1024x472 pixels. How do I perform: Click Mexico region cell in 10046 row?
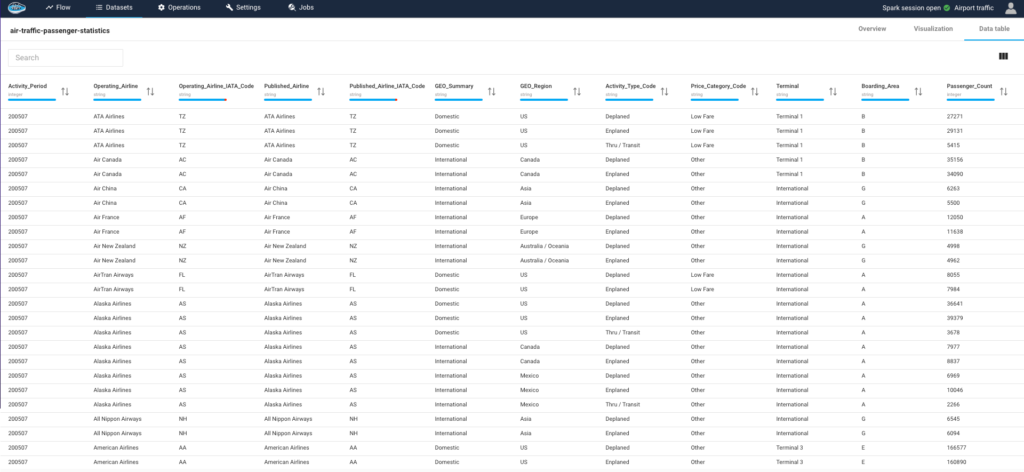click(529, 390)
